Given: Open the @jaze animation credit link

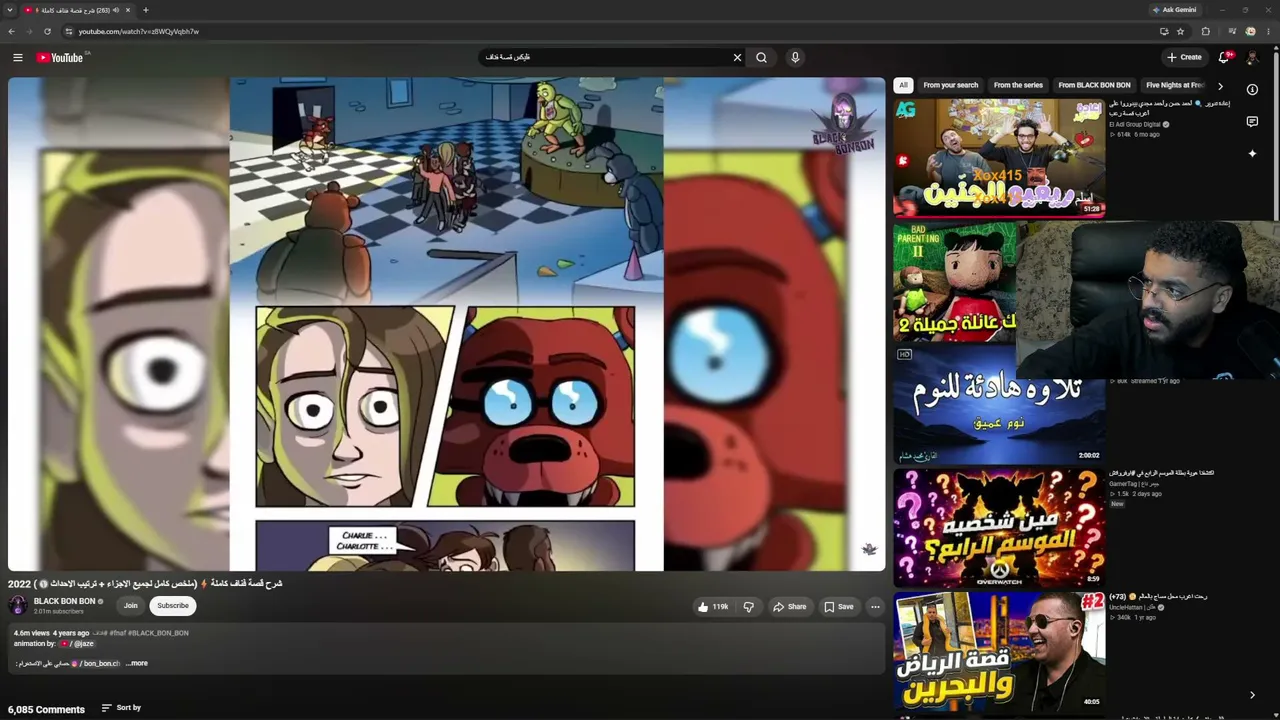Looking at the screenshot, I should [78, 644].
